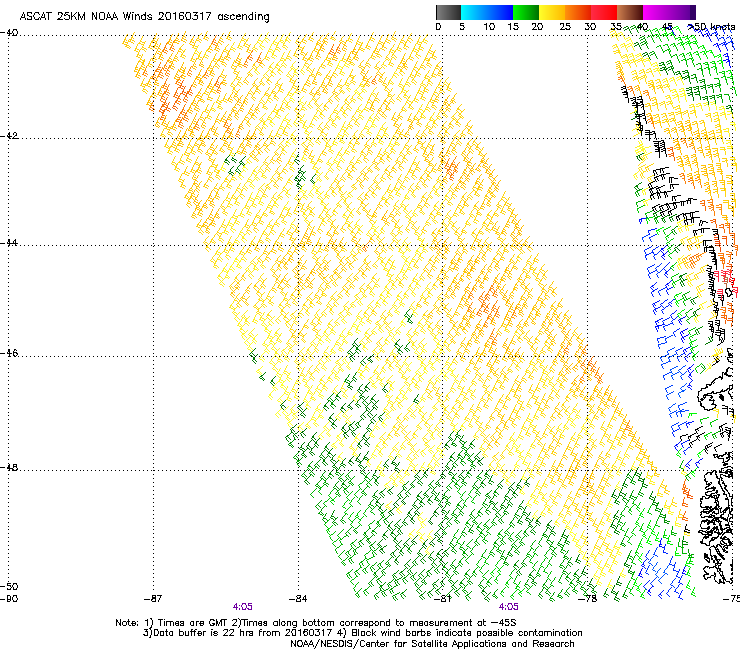The width and height of the screenshot is (740, 650).
Task: Click the '10' label under the color bar
Action: coord(489,27)
